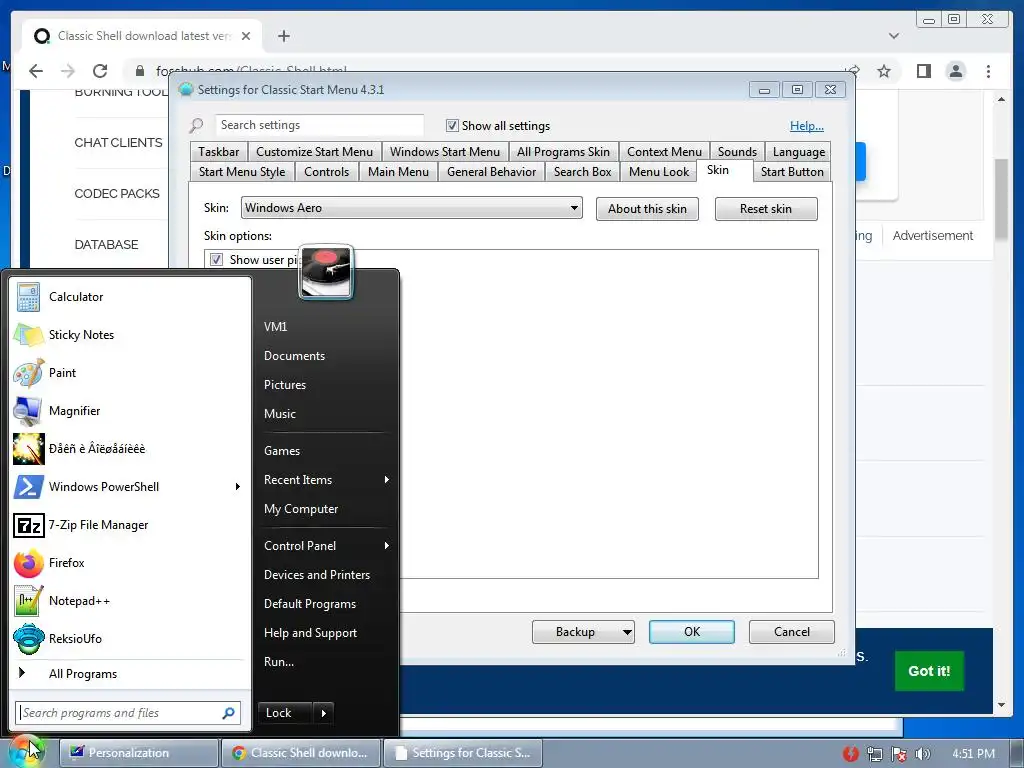This screenshot has width=1024, height=768.
Task: Close the Classic Shell download tab
Action: tap(246, 36)
